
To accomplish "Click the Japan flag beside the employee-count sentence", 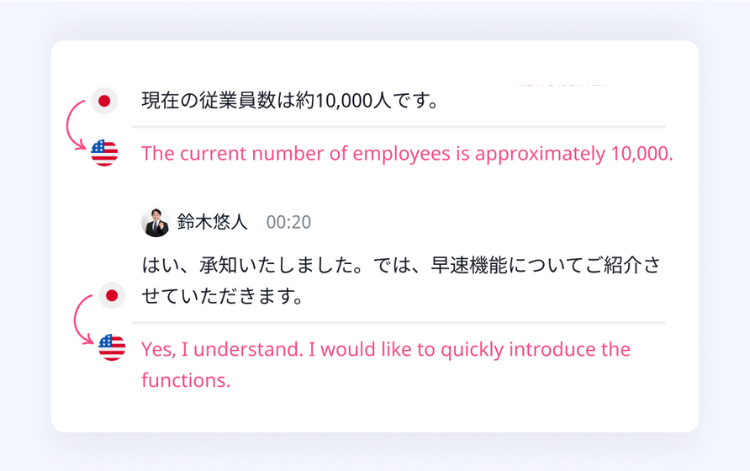I will [104, 101].
